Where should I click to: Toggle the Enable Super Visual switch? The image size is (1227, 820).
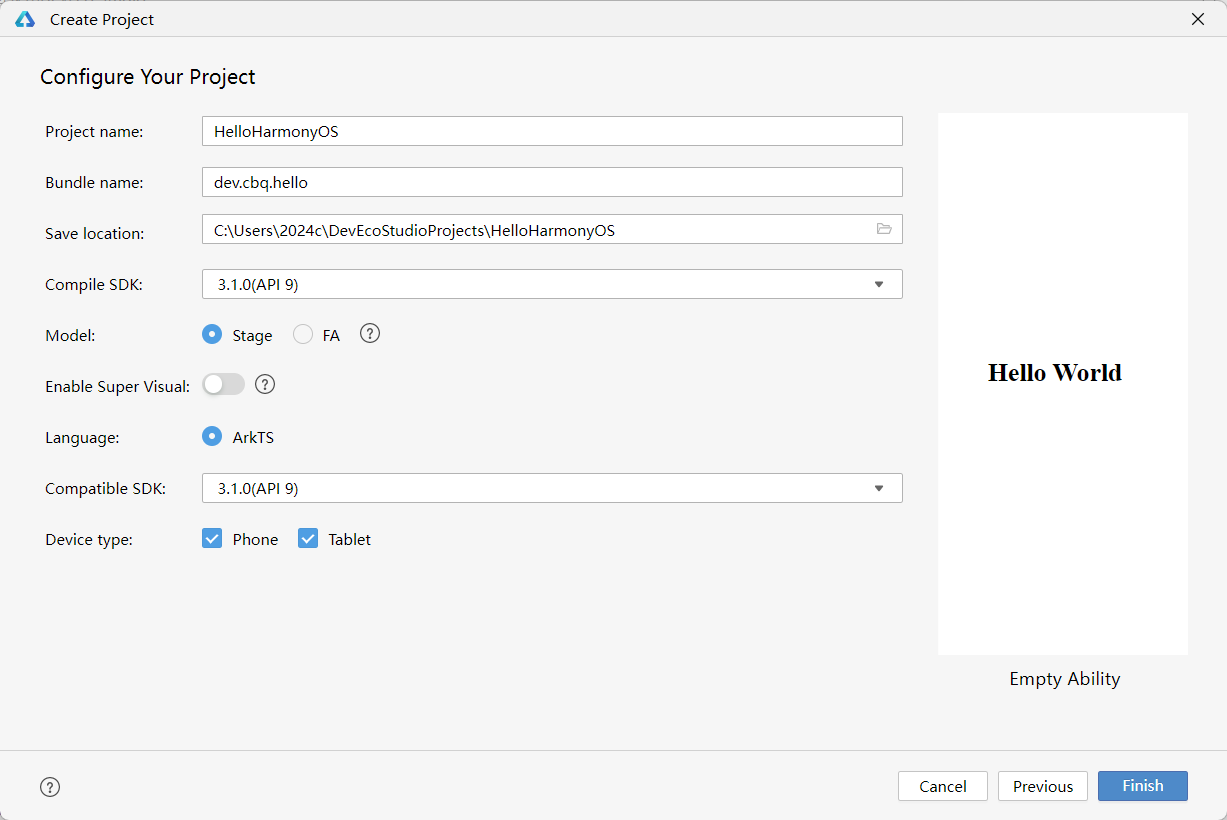[x=224, y=384]
